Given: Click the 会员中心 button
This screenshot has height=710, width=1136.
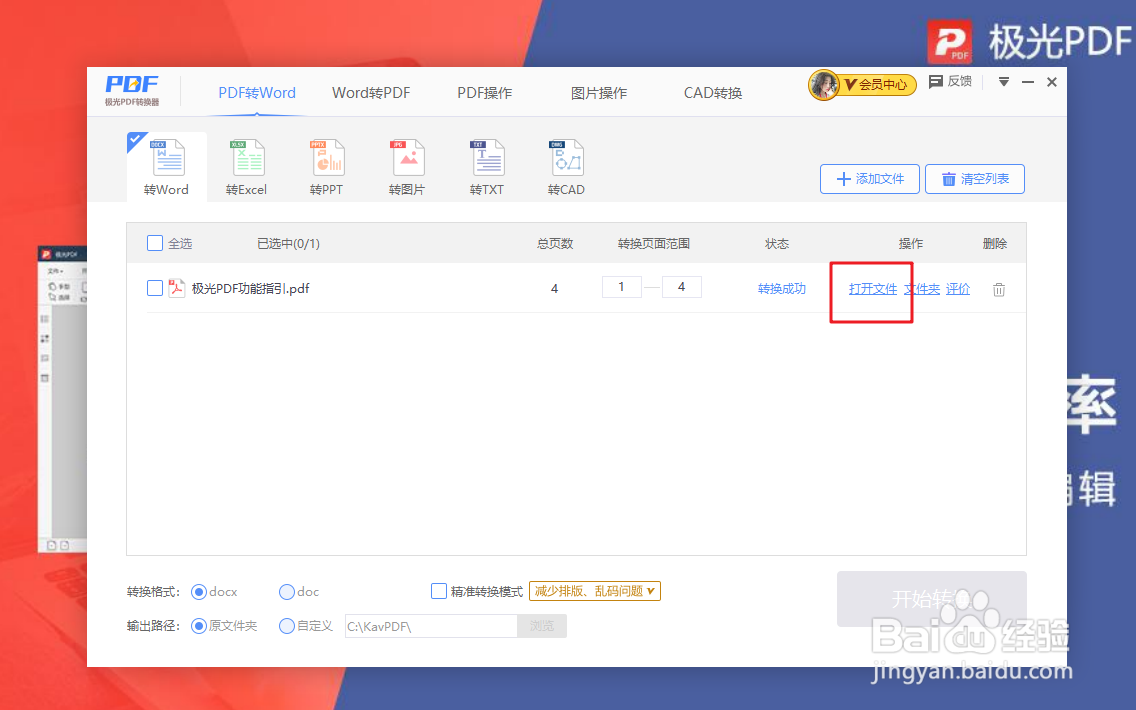Looking at the screenshot, I should [x=877, y=85].
